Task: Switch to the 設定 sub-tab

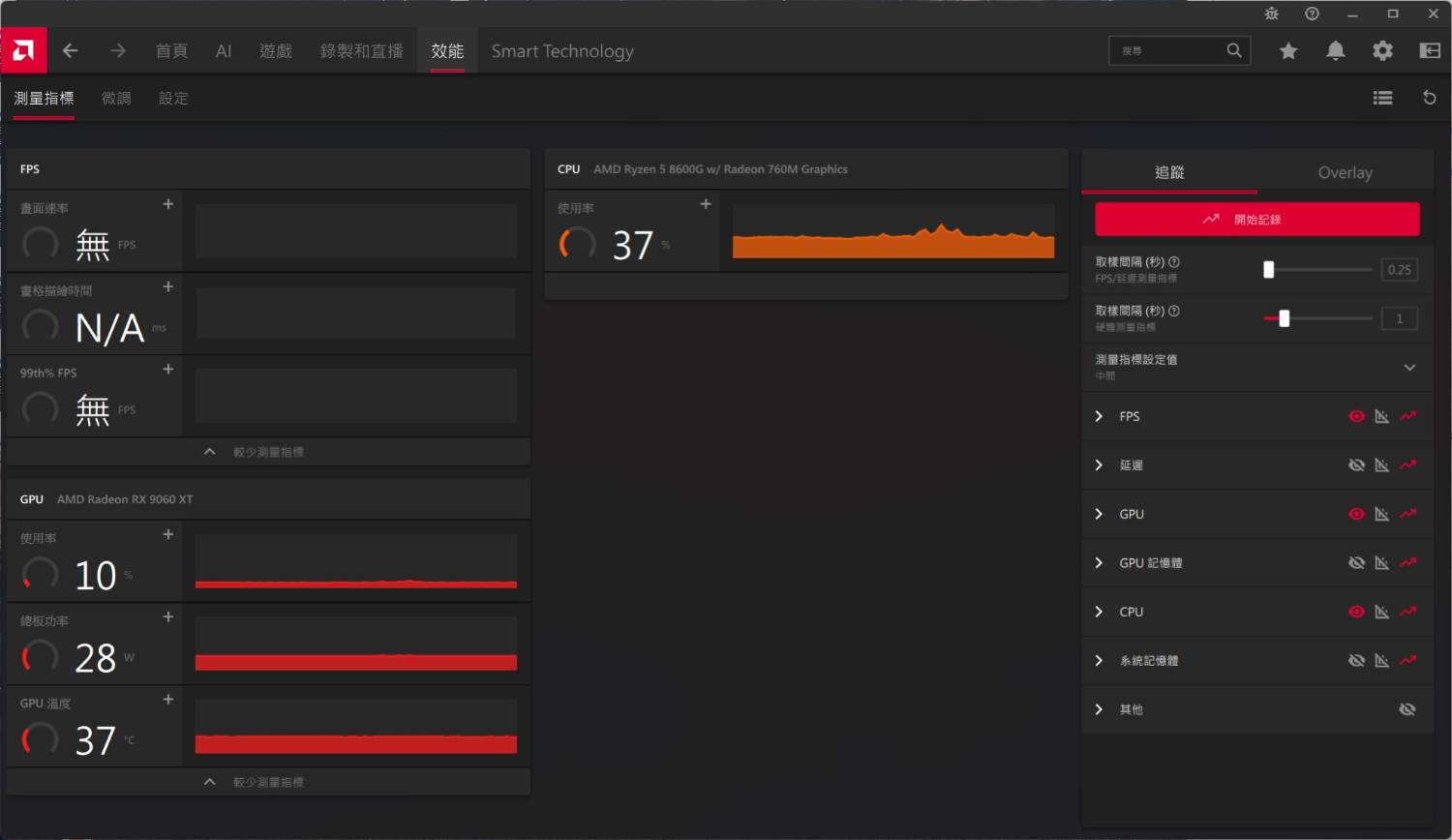Action: pyautogui.click(x=173, y=98)
